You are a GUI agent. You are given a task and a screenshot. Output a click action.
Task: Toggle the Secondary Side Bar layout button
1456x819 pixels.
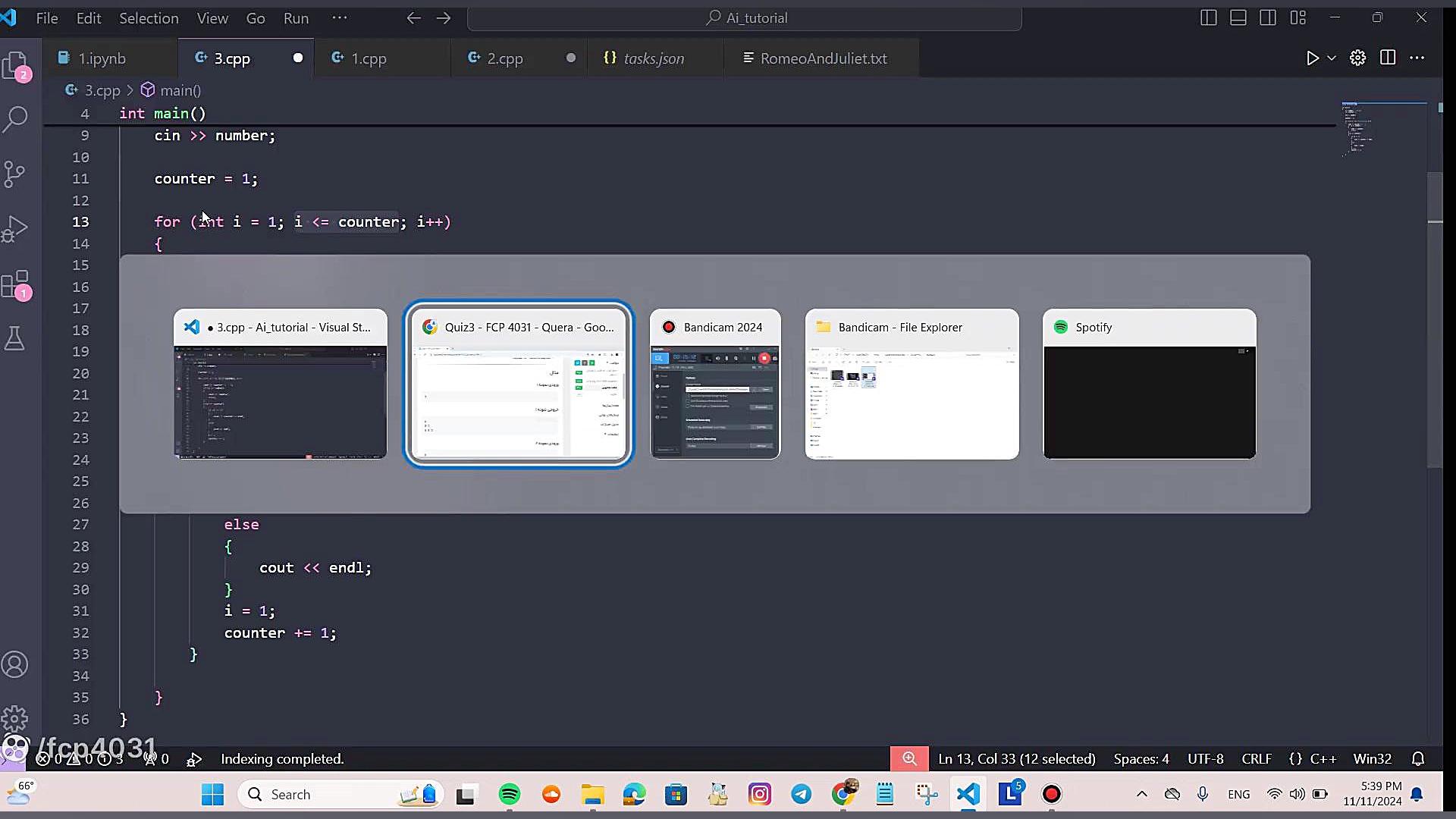1268,17
